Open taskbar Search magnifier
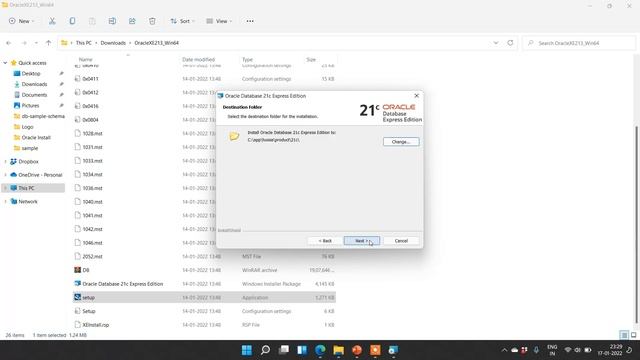This screenshot has width=640, height=360. [x=265, y=350]
